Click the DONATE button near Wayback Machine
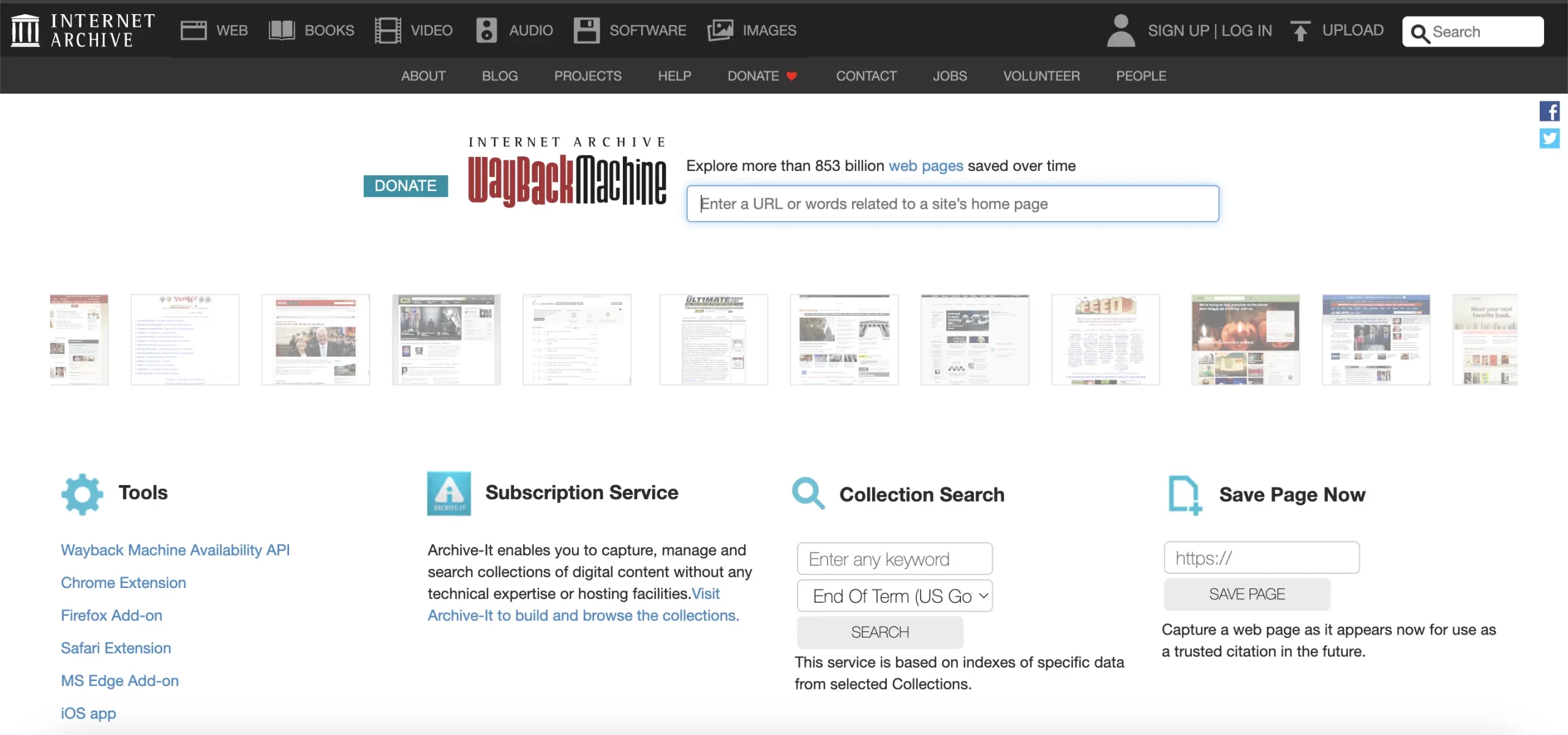The image size is (1568, 735). [x=404, y=185]
